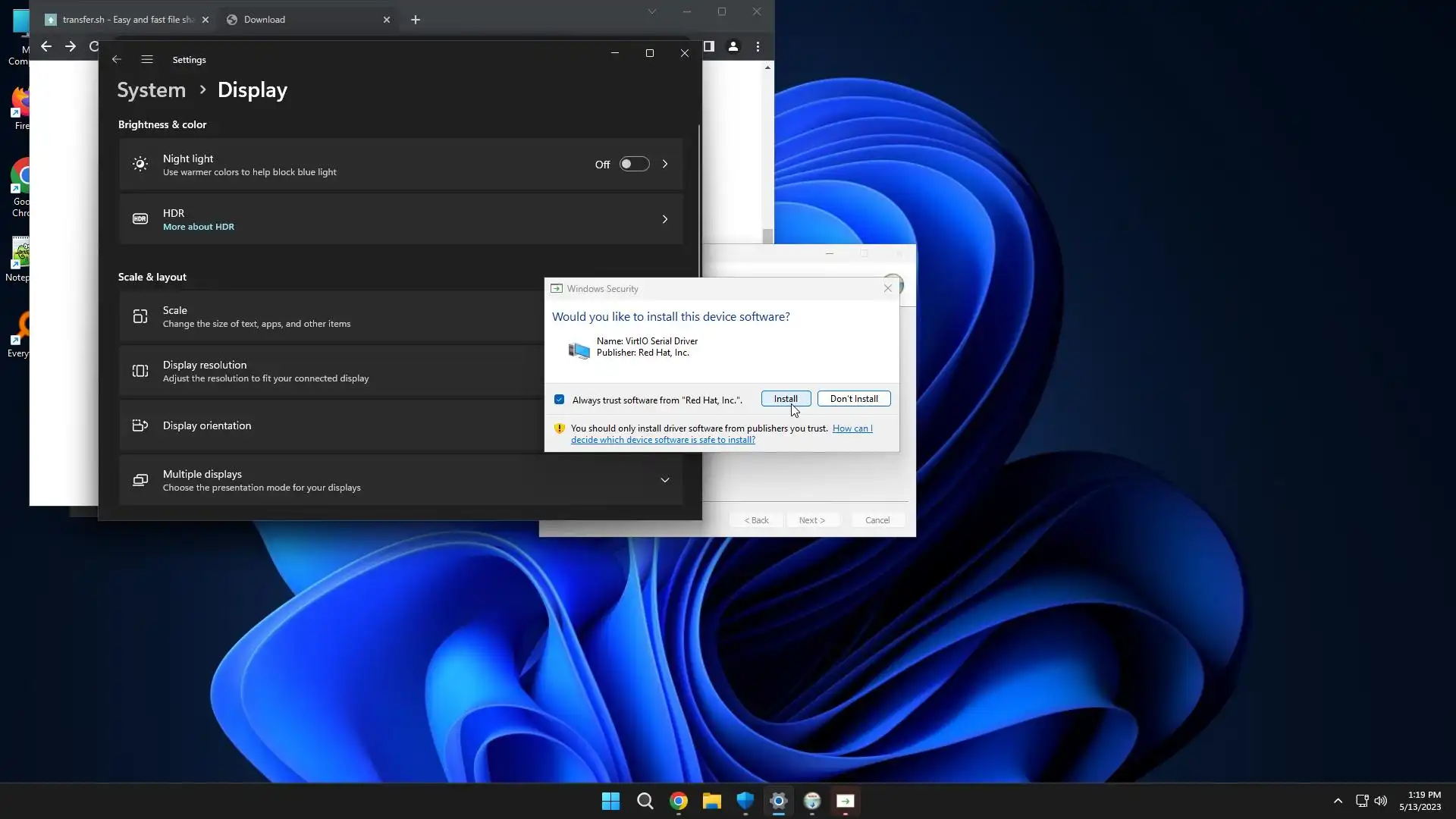Open the HDR settings chevron
This screenshot has width=1456, height=819.
pos(664,219)
